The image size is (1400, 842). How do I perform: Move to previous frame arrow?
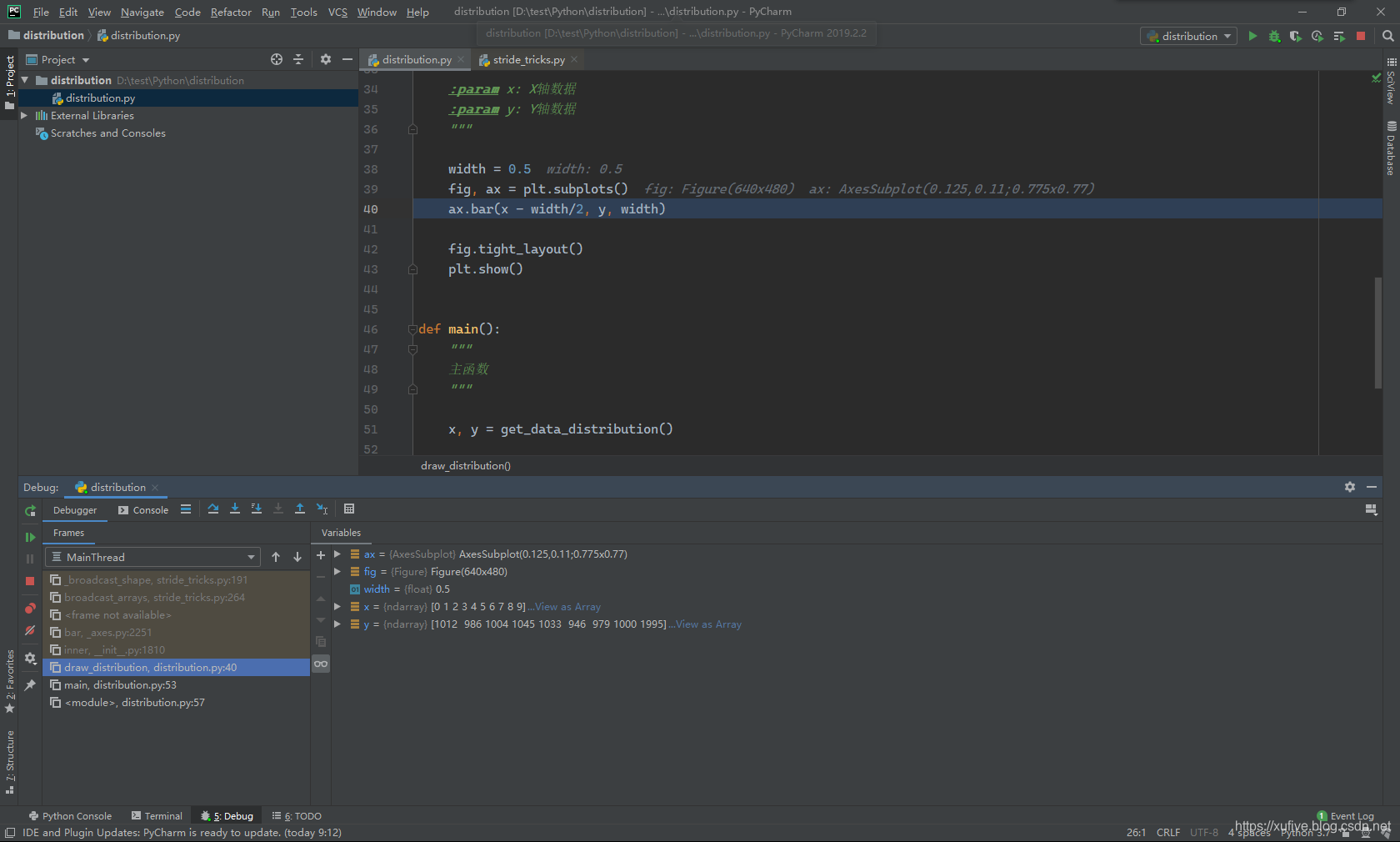click(276, 557)
